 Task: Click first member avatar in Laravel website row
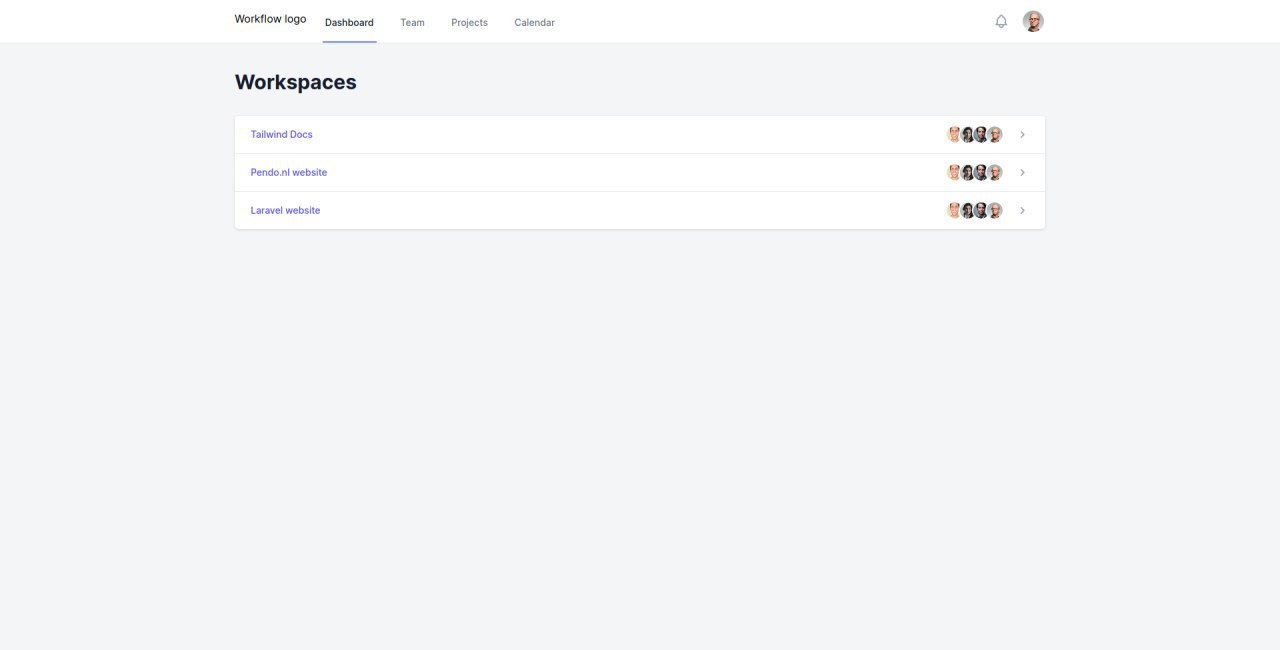click(954, 210)
